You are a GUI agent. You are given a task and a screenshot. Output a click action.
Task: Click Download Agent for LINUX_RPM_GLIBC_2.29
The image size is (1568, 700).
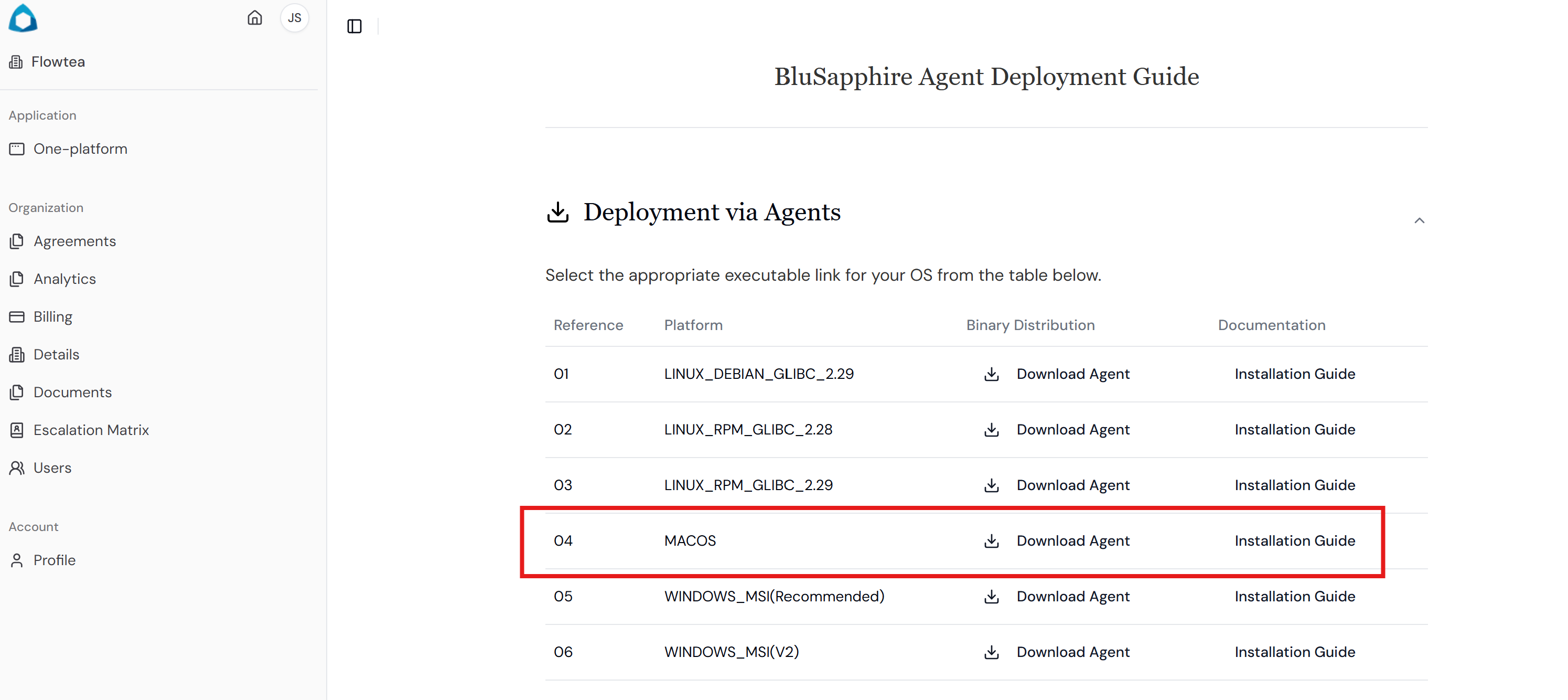click(1072, 485)
